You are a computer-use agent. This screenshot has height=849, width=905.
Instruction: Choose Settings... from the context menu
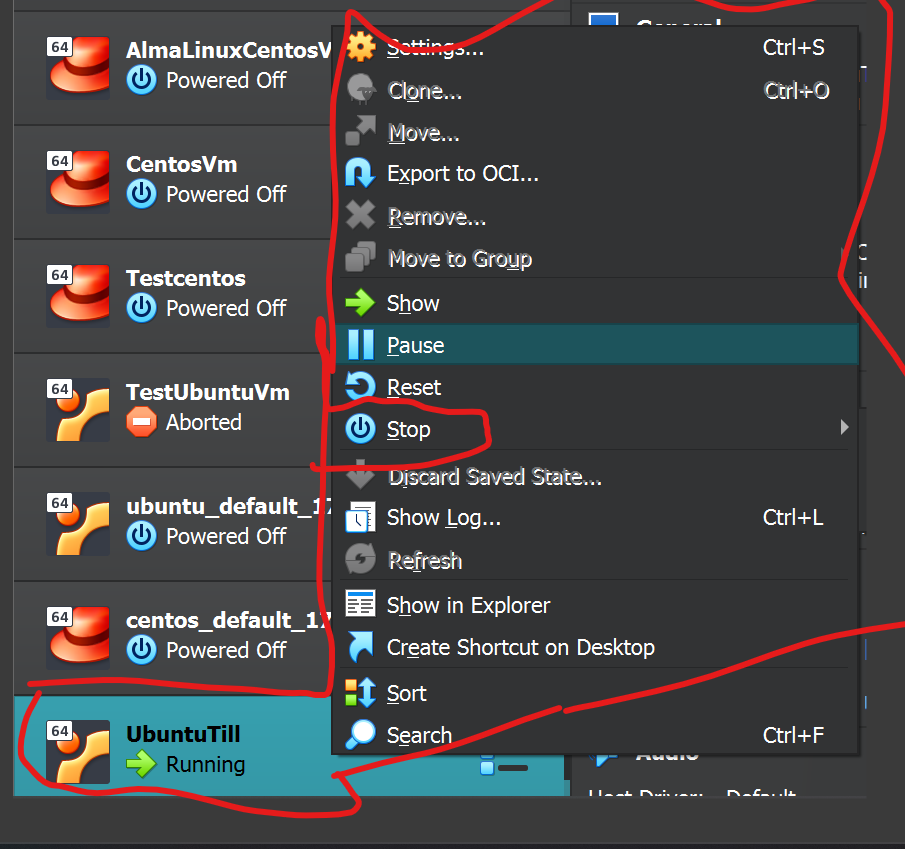tap(596, 47)
